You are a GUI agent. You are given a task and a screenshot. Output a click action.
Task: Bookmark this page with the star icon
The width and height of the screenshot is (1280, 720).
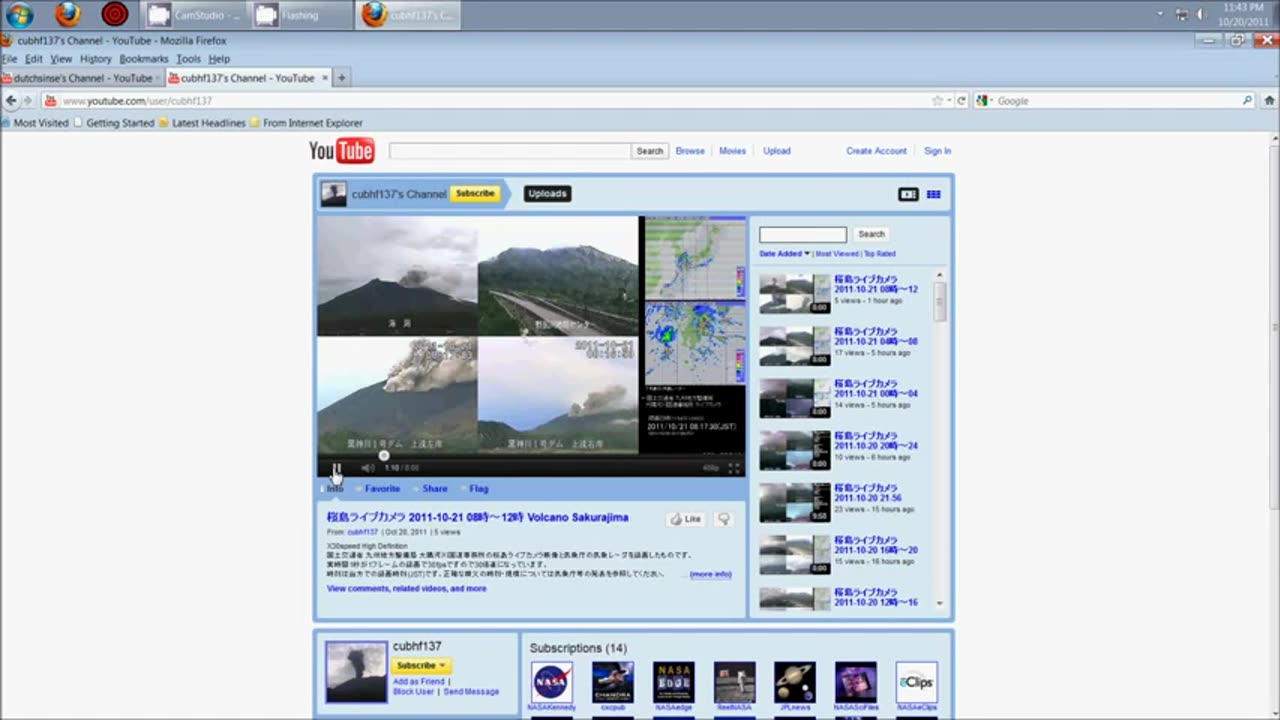937,101
